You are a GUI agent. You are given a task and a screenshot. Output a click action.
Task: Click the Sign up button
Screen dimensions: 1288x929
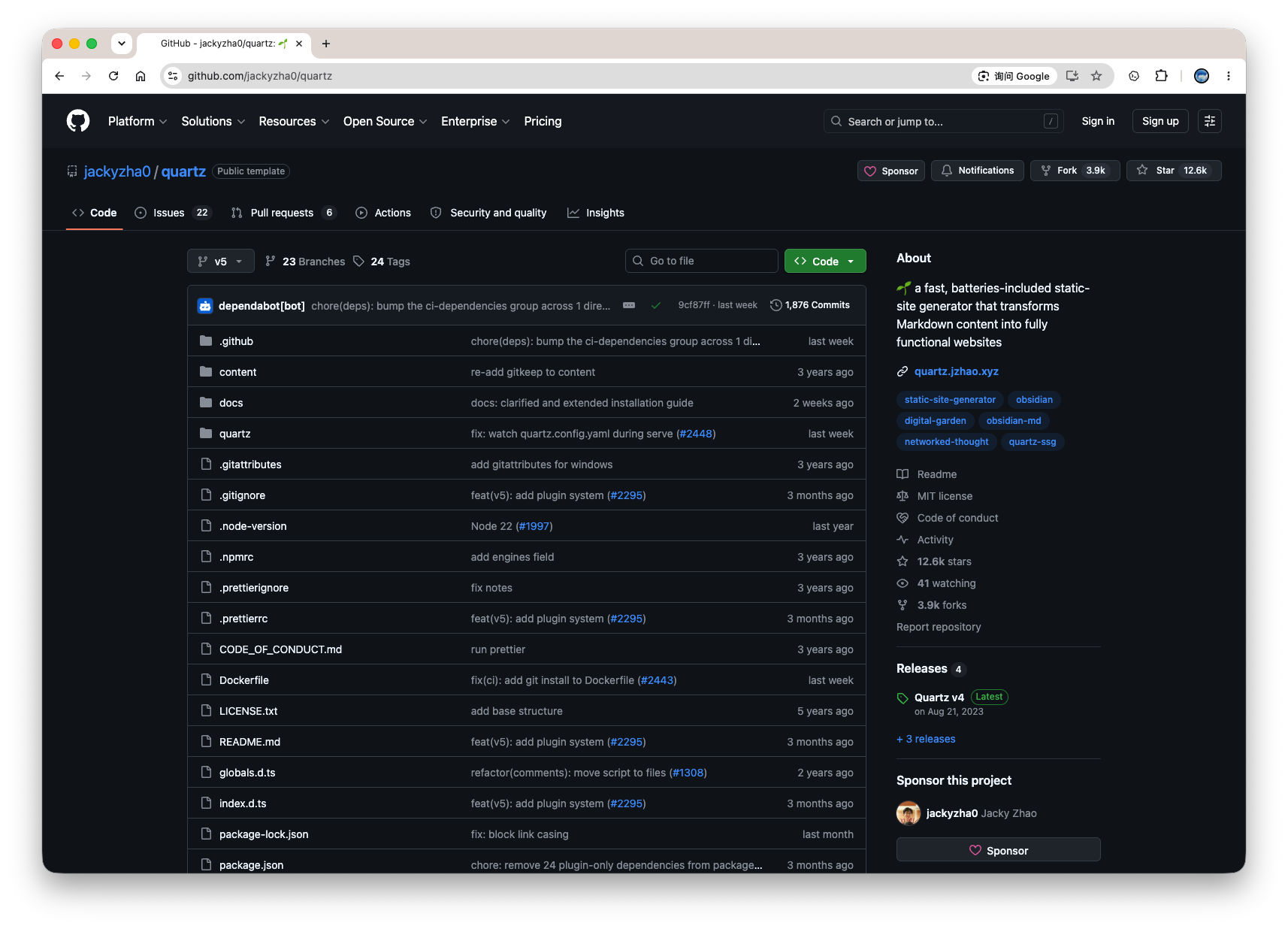point(1160,121)
